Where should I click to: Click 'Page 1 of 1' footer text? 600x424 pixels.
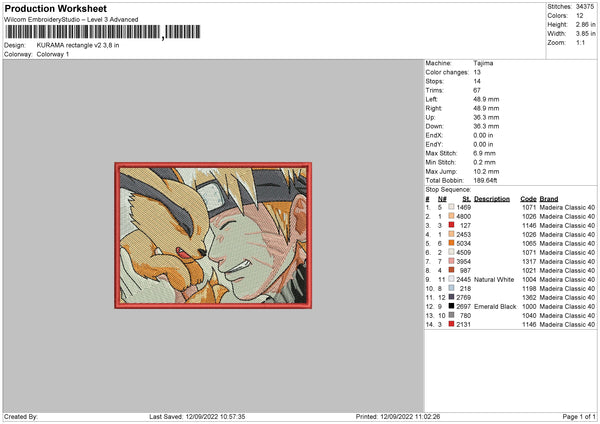coord(579,416)
